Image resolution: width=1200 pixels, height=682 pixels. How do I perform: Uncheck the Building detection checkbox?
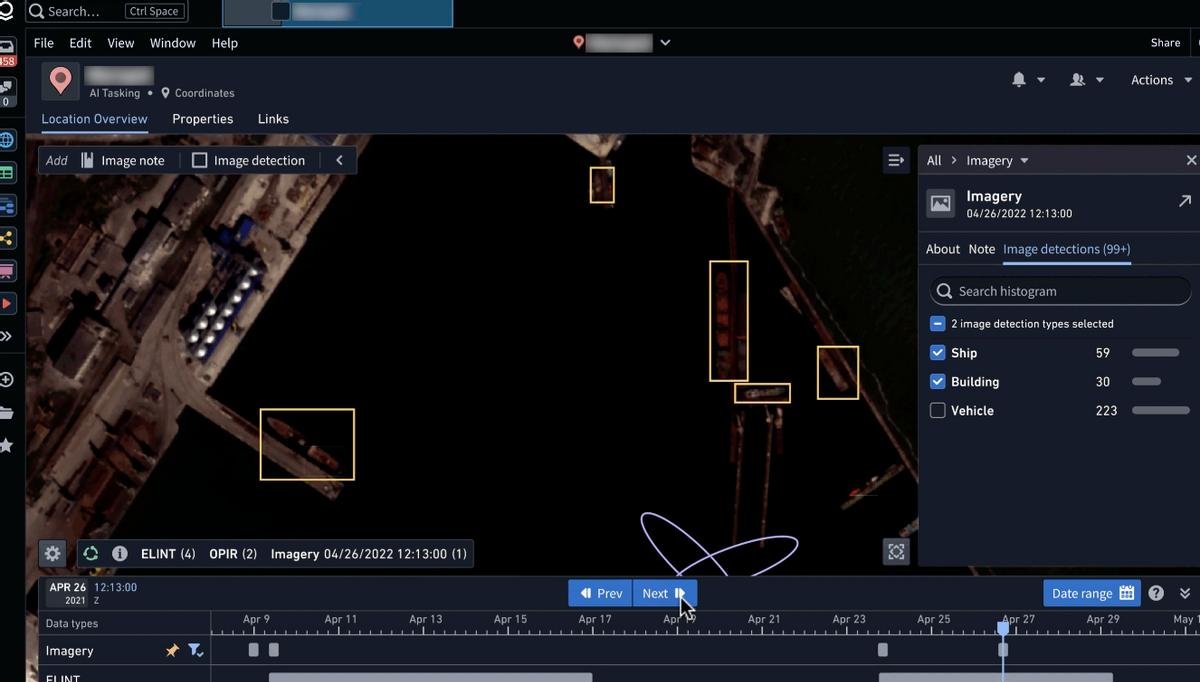tap(937, 382)
